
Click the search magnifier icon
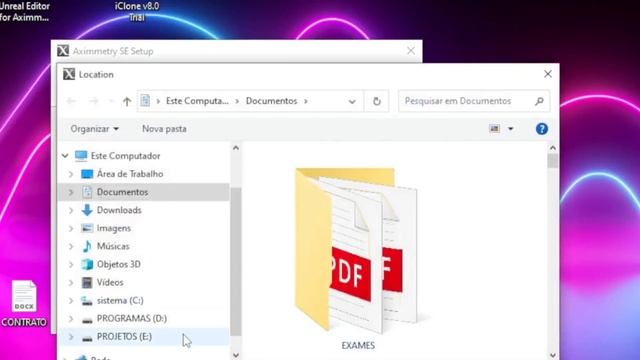[539, 101]
